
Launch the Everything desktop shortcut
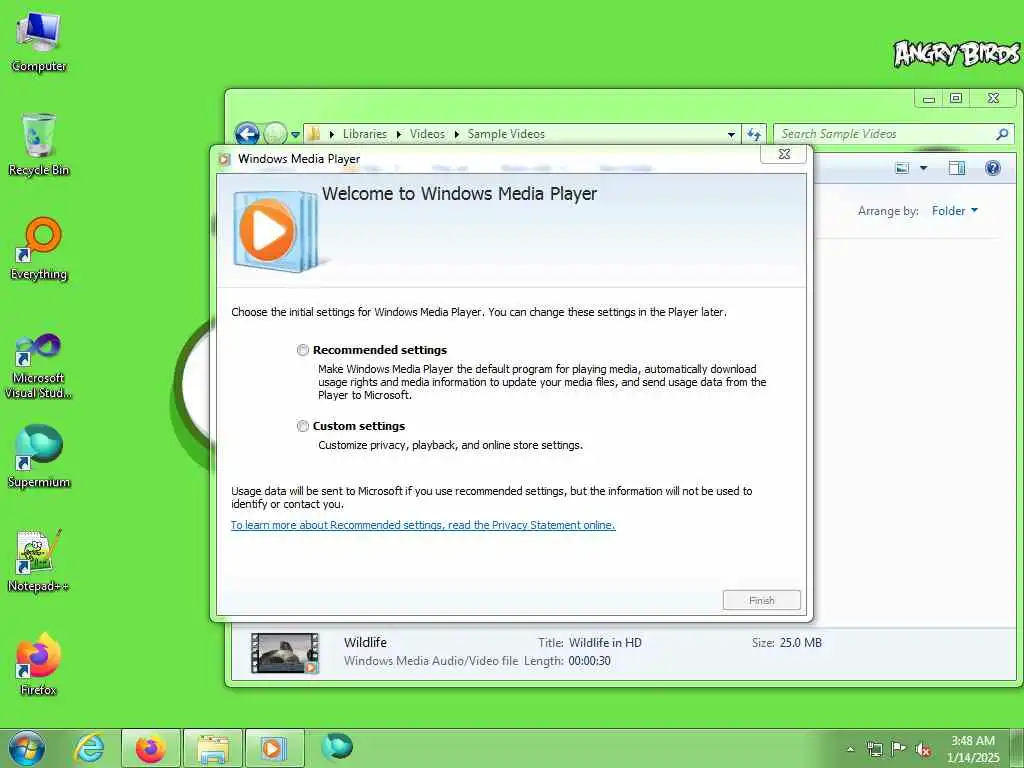pyautogui.click(x=39, y=249)
